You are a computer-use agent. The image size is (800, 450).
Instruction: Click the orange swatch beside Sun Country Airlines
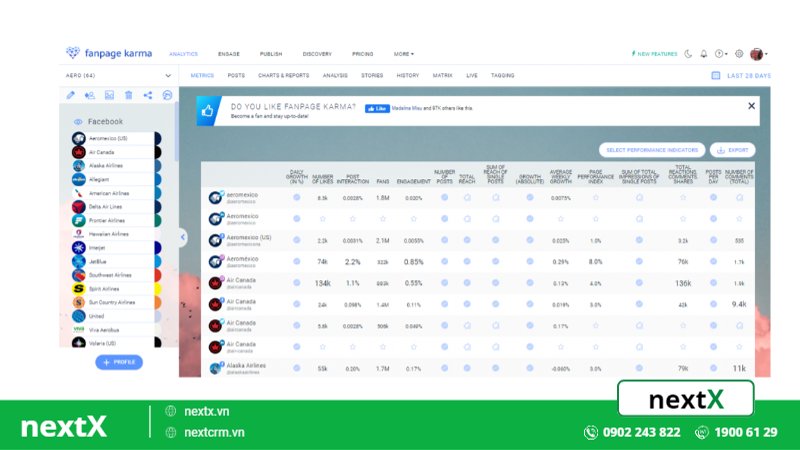click(x=158, y=301)
